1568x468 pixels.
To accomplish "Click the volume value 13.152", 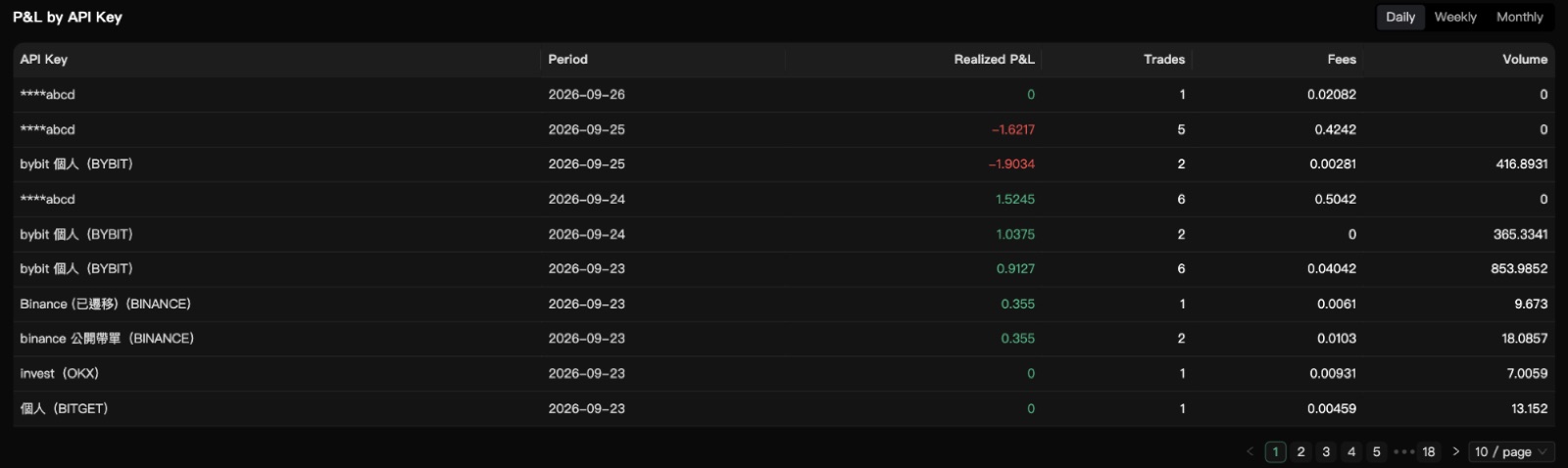I will point(1530,409).
